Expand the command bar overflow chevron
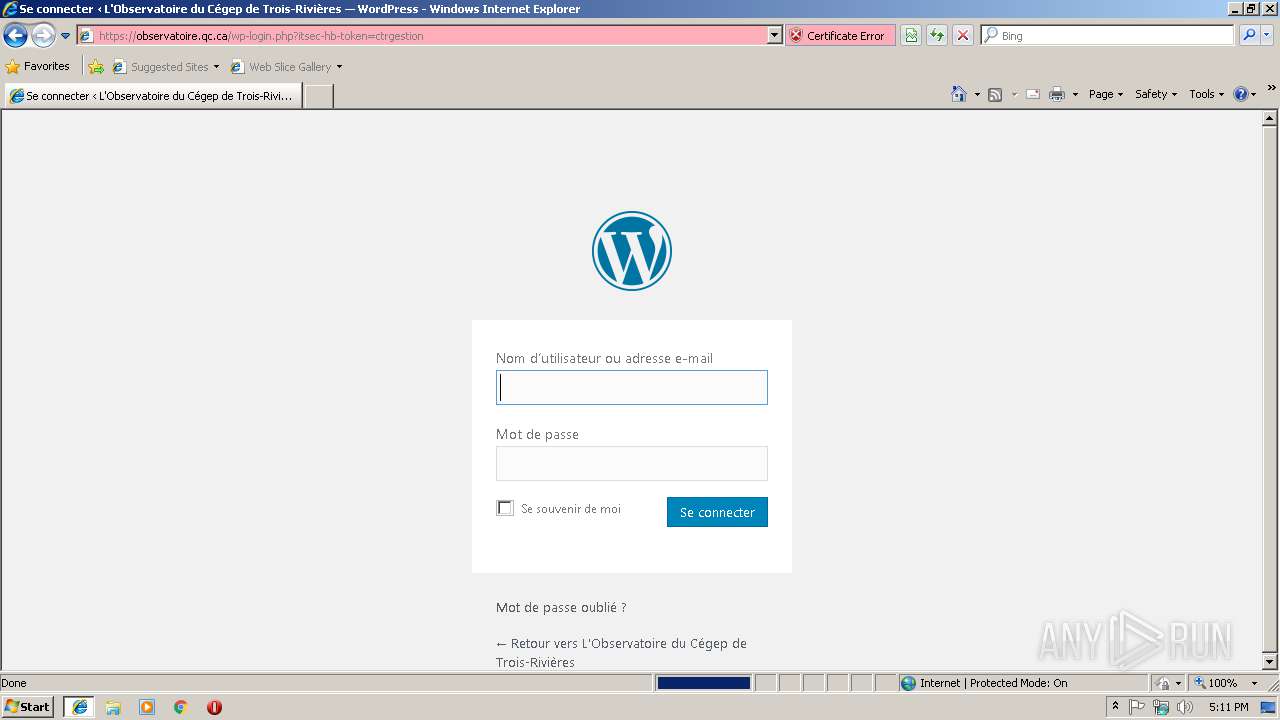 1271,89
